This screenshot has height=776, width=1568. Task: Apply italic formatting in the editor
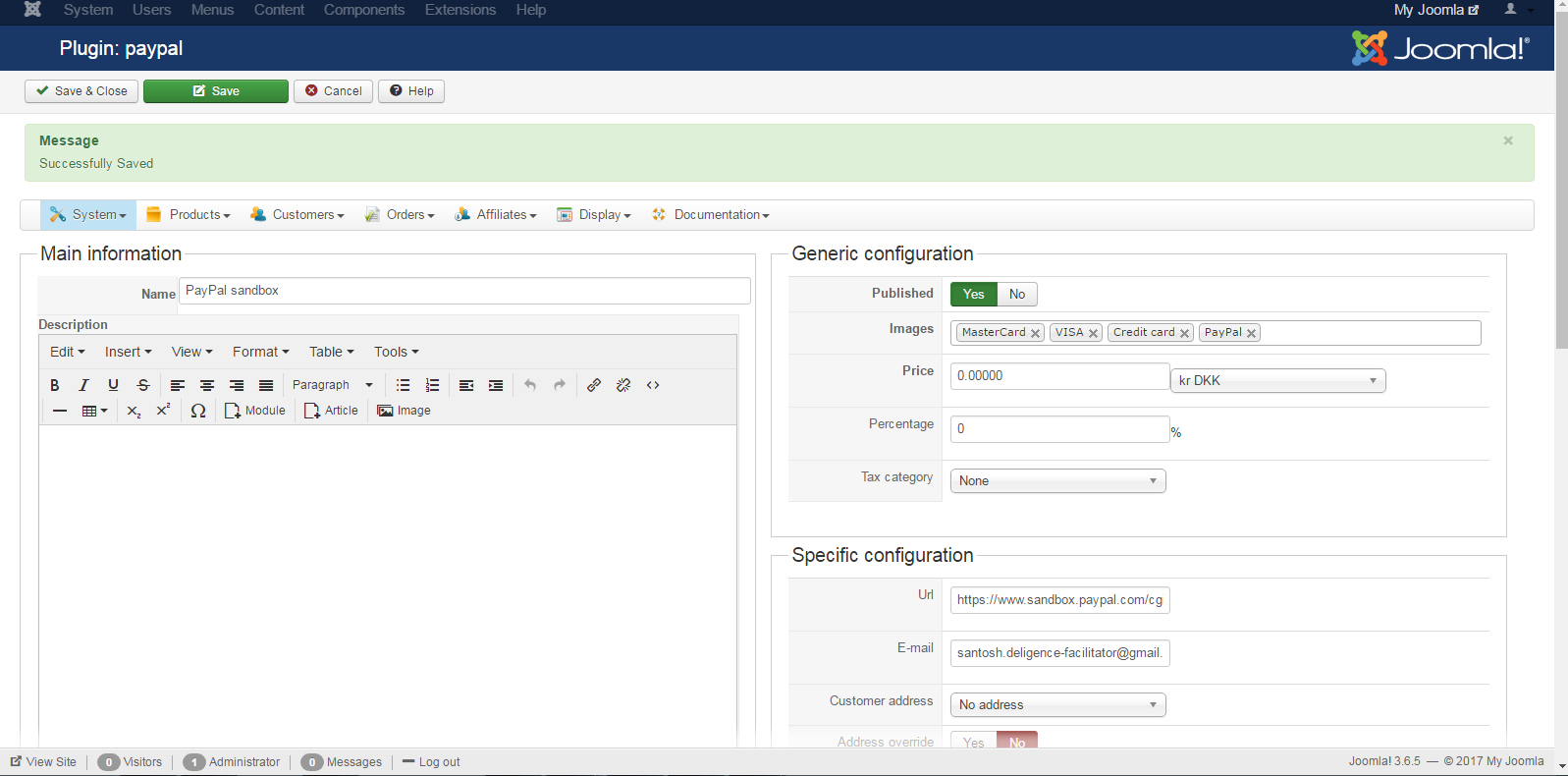84,385
